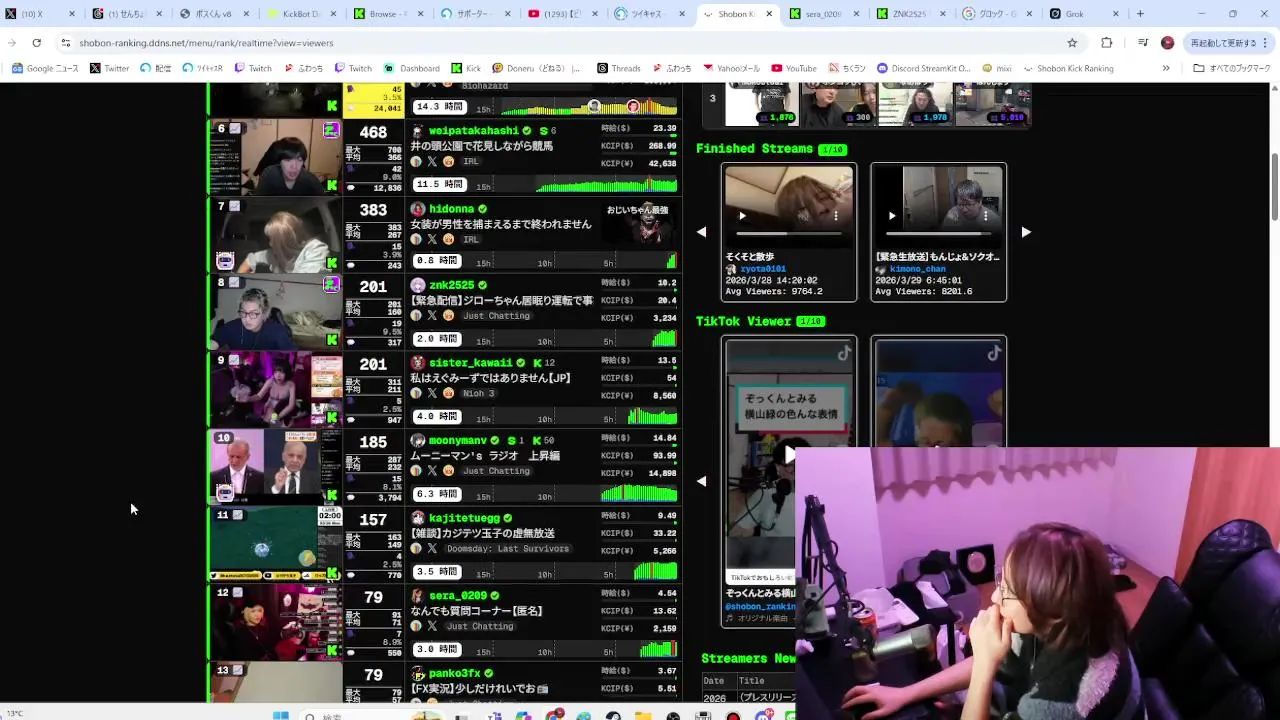This screenshot has width=1280, height=720.
Task: Click the X icon in kajitetuegg's row
Action: (x=432, y=548)
